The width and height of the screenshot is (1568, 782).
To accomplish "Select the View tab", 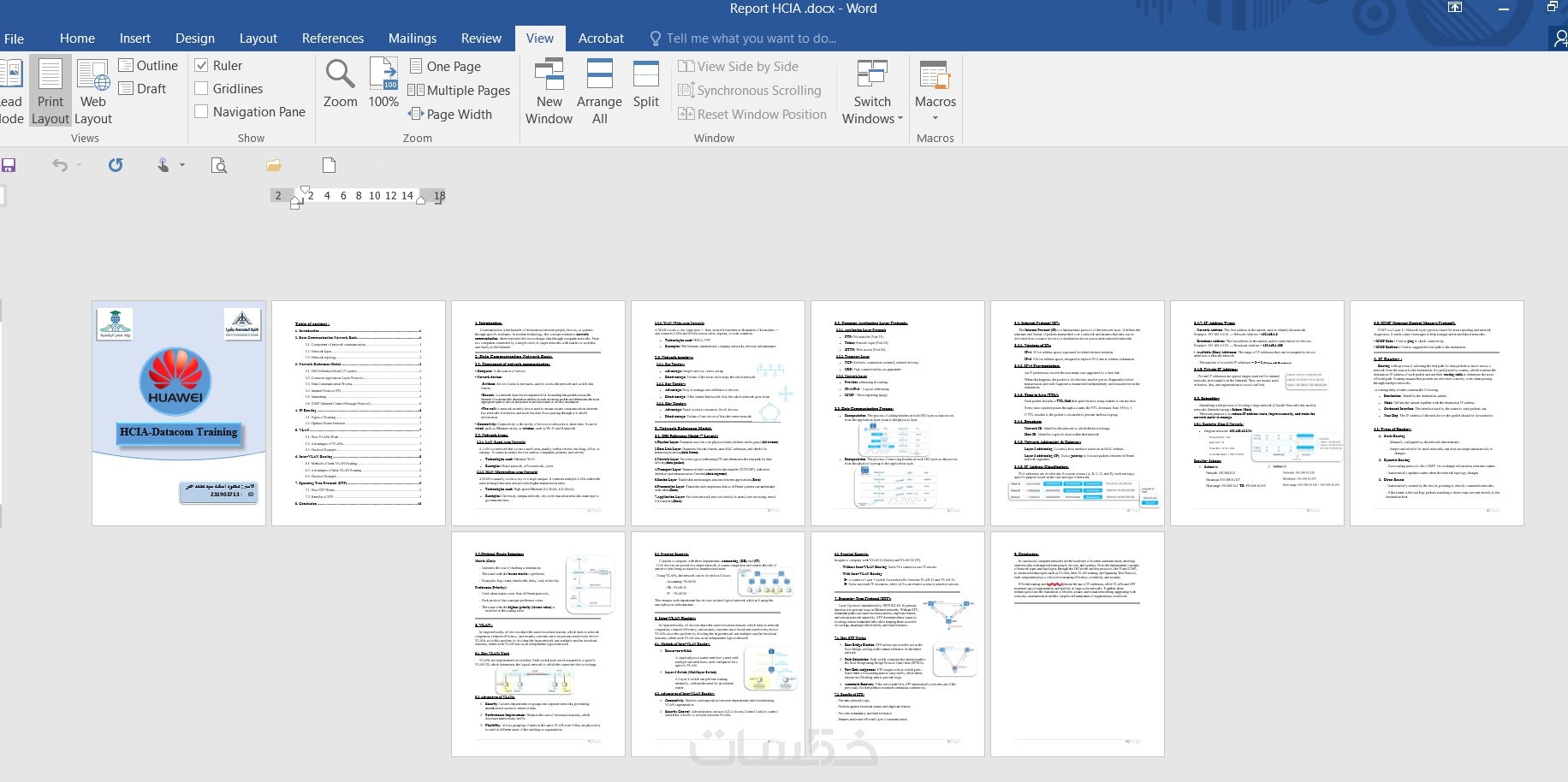I will pyautogui.click(x=540, y=39).
